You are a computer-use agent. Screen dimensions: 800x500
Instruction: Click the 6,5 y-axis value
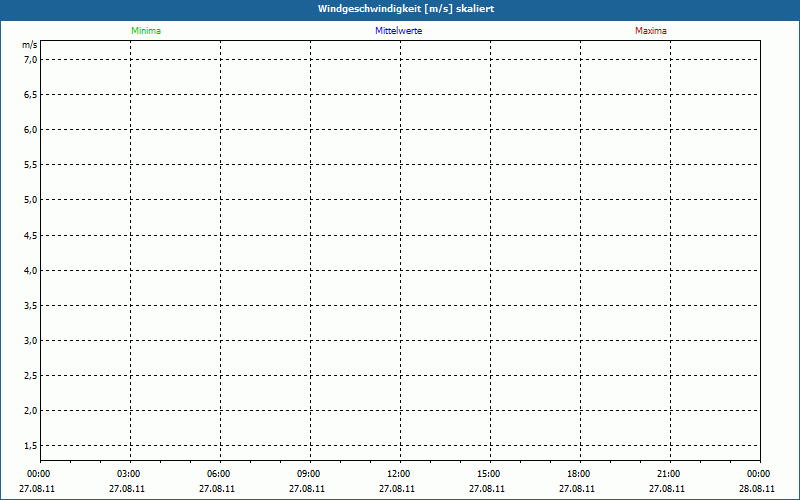pyautogui.click(x=31, y=95)
